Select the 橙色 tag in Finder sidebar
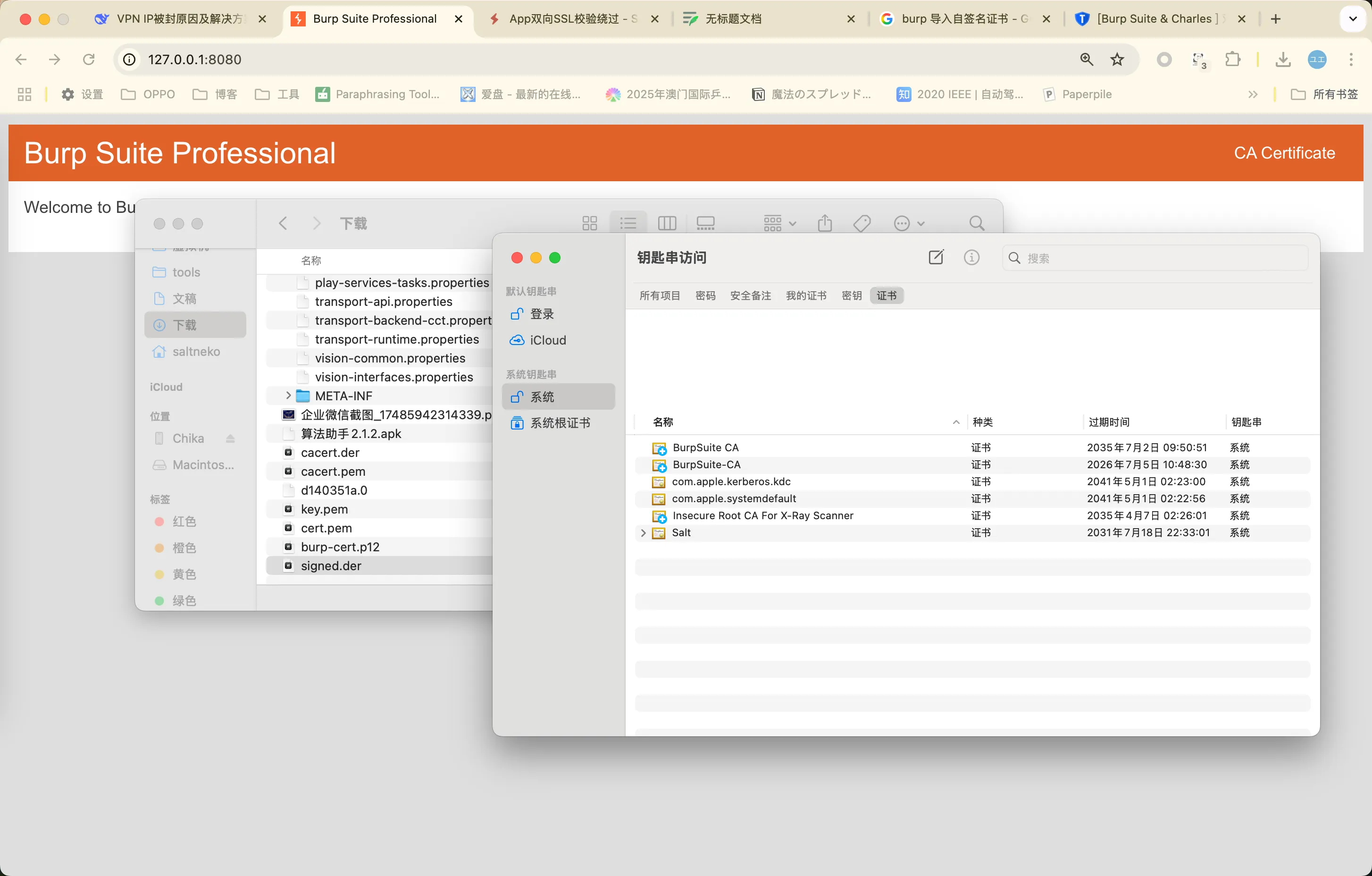This screenshot has height=876, width=1372. (x=195, y=547)
